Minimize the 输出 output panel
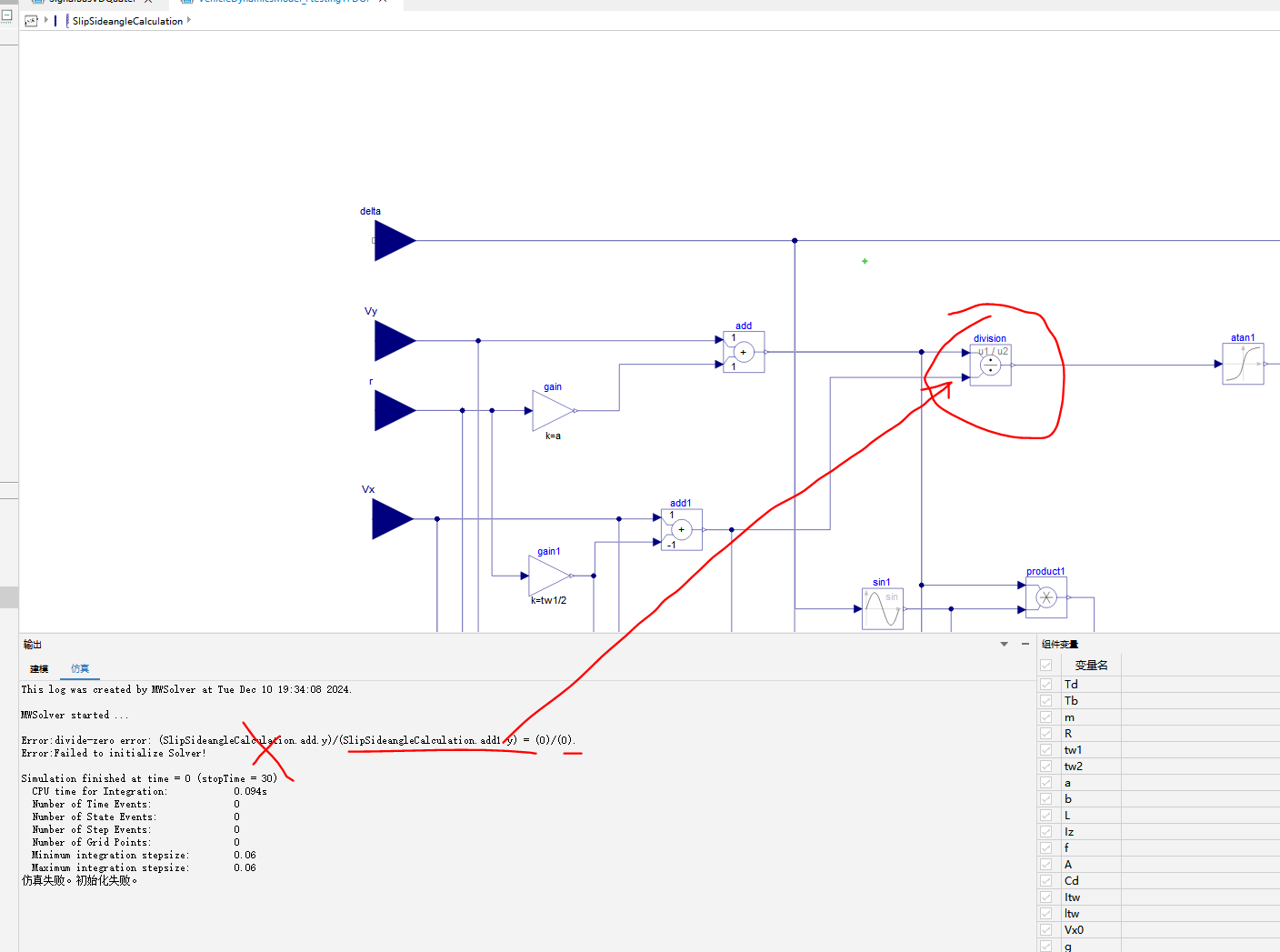The height and width of the screenshot is (952, 1280). click(x=1025, y=644)
